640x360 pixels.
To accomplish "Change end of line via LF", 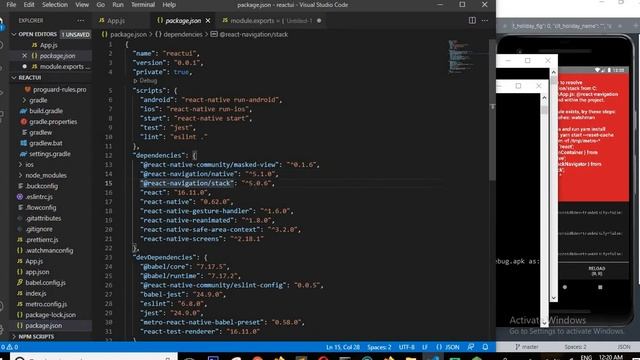I will pos(425,347).
